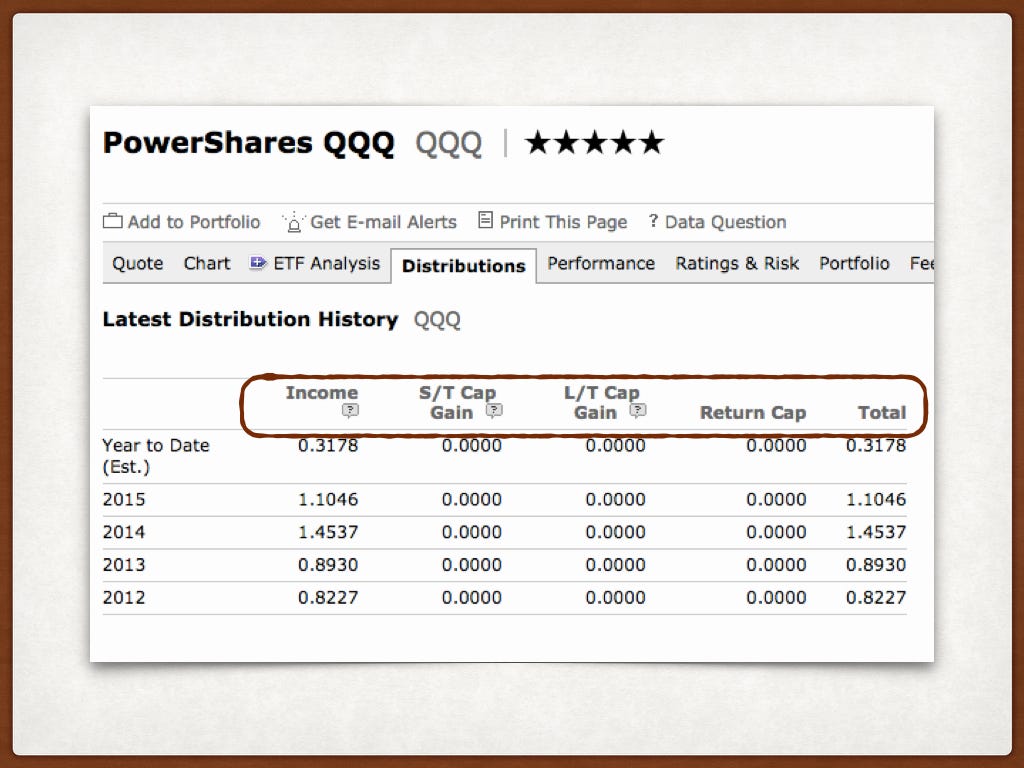This screenshot has width=1024, height=768.
Task: Click the 2012 row label
Action: (124, 598)
